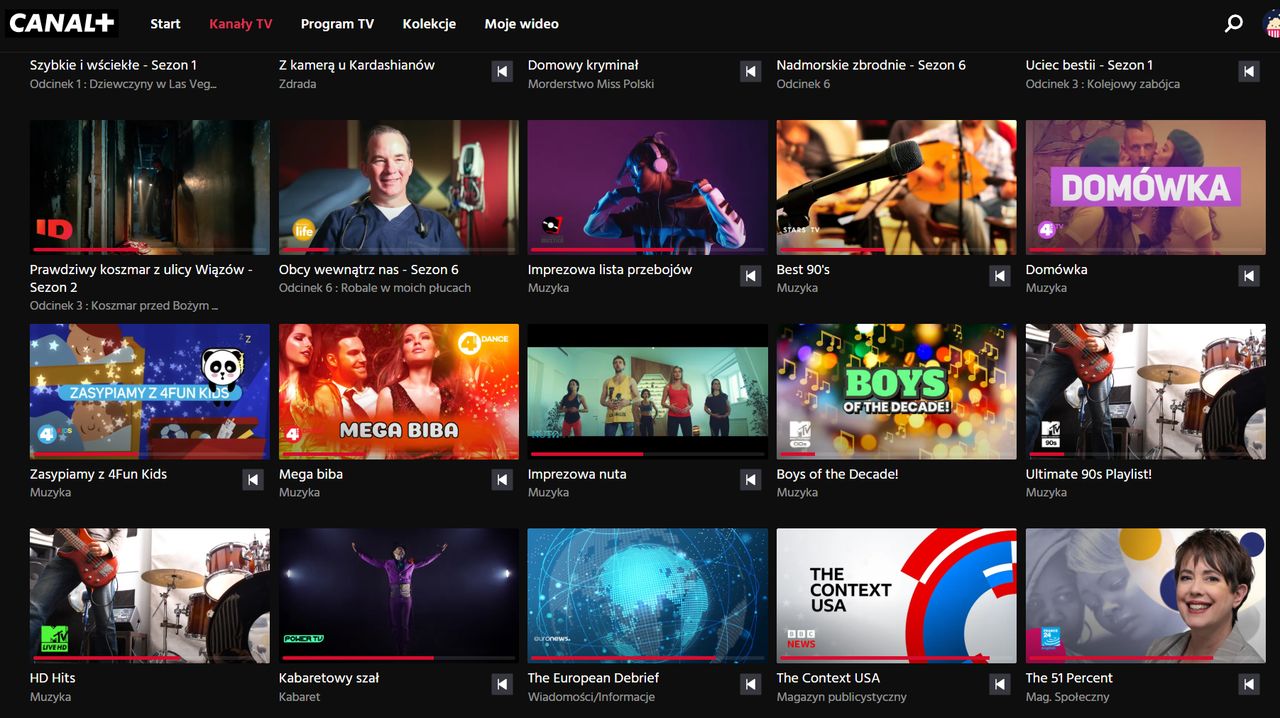Open the HD Hits title link
1280x718 pixels.
52,678
